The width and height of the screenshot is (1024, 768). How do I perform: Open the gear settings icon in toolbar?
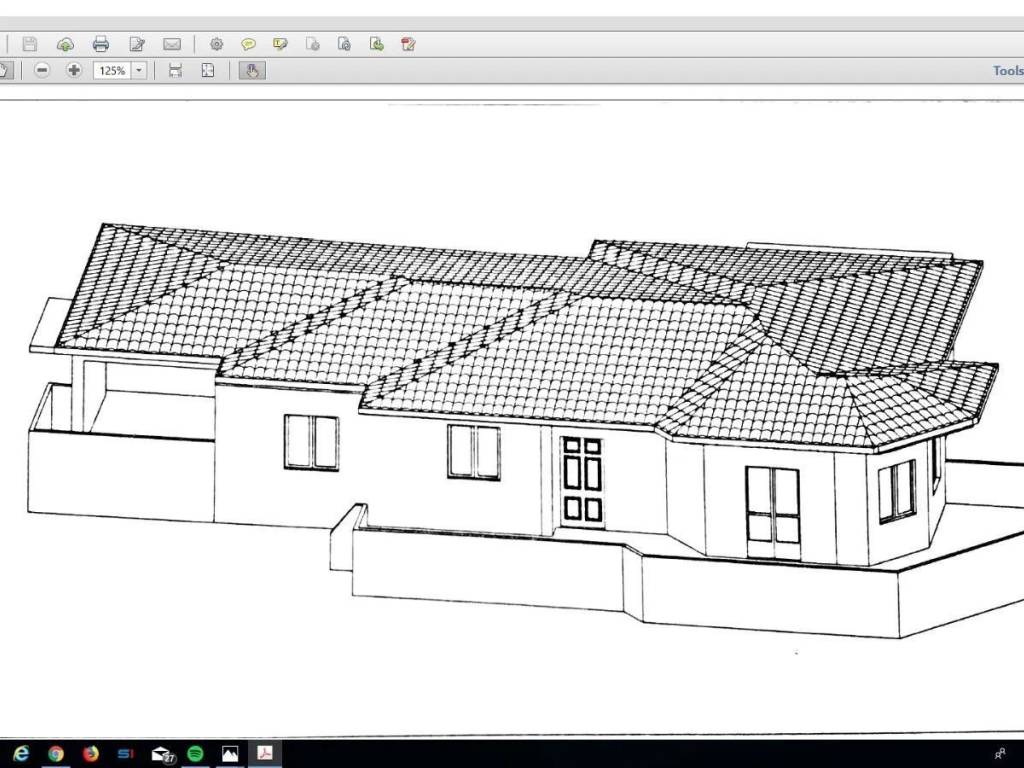[x=216, y=44]
